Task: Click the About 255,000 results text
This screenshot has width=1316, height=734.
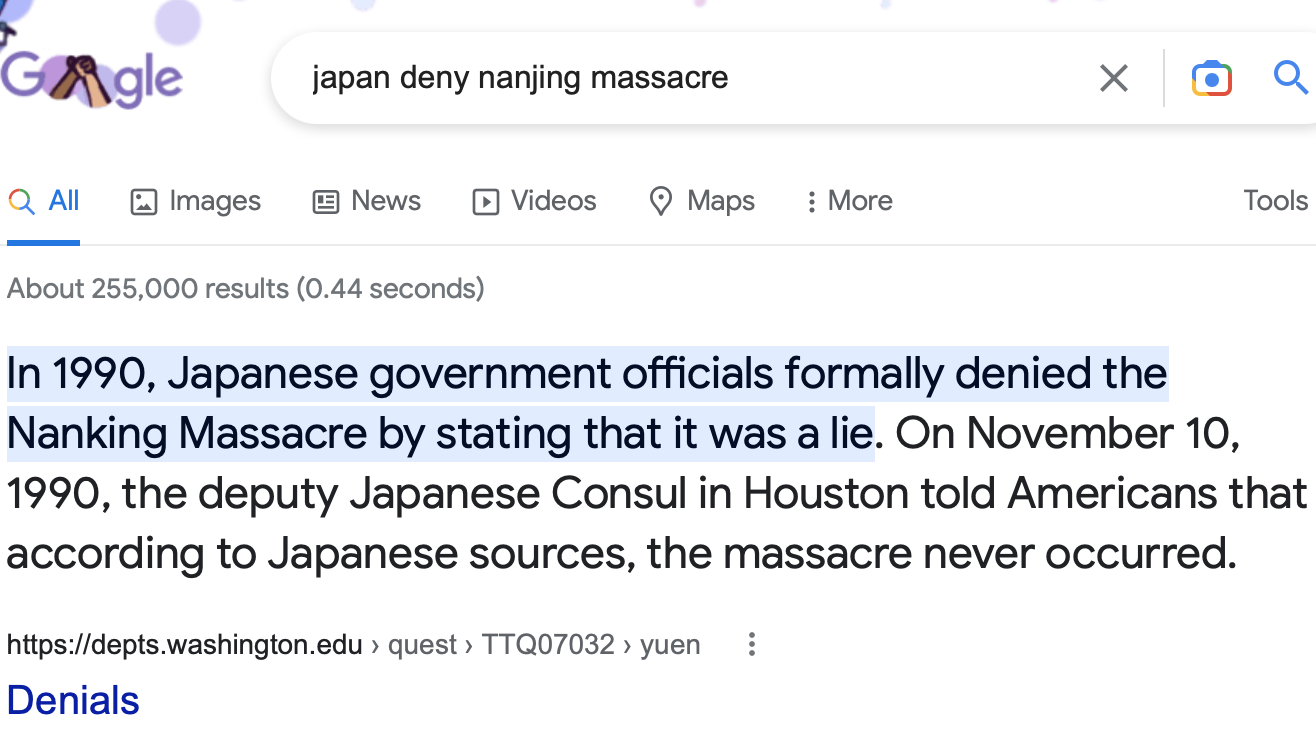Action: click(x=245, y=289)
